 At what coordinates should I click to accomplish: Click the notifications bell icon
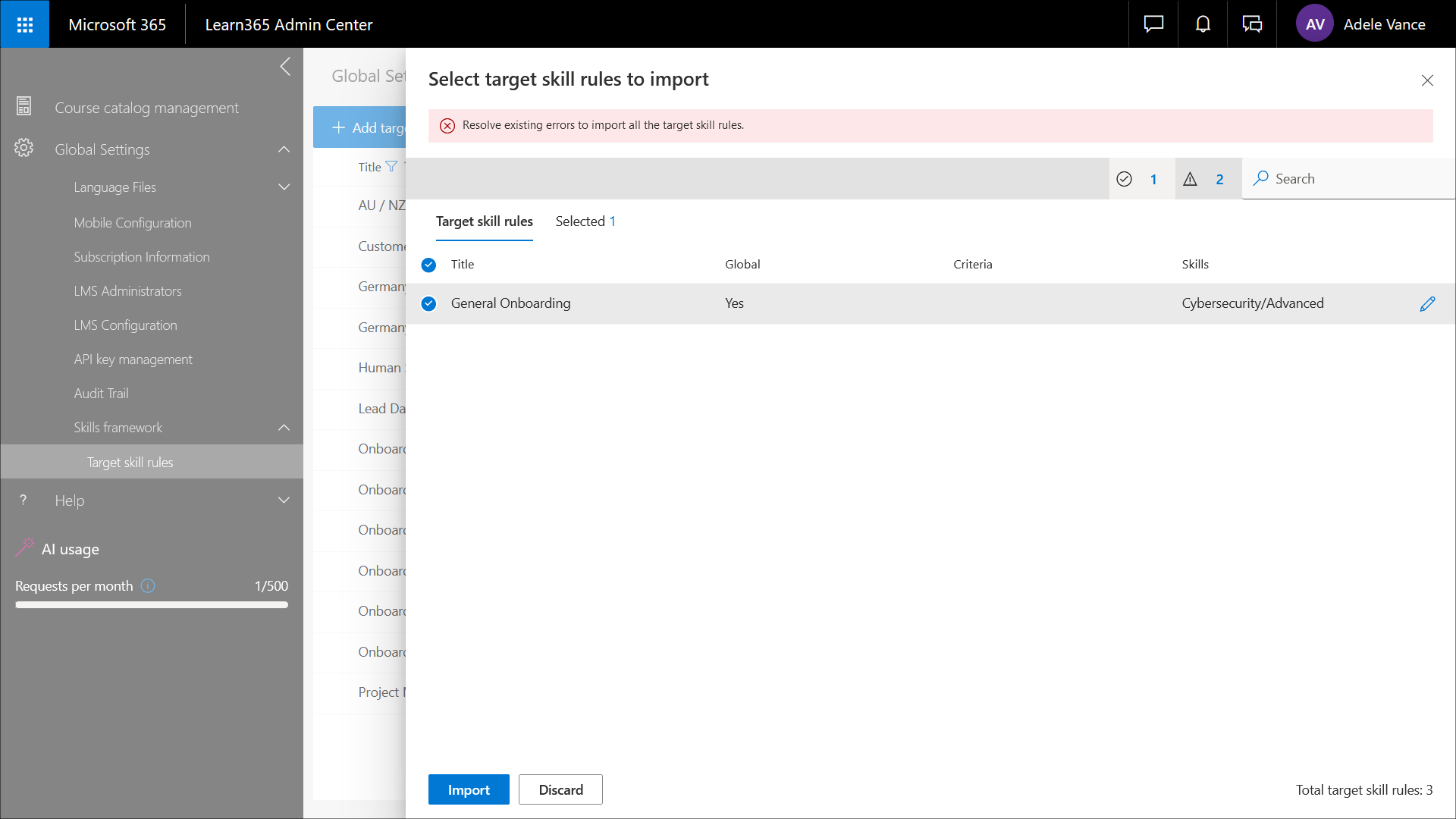click(1203, 24)
